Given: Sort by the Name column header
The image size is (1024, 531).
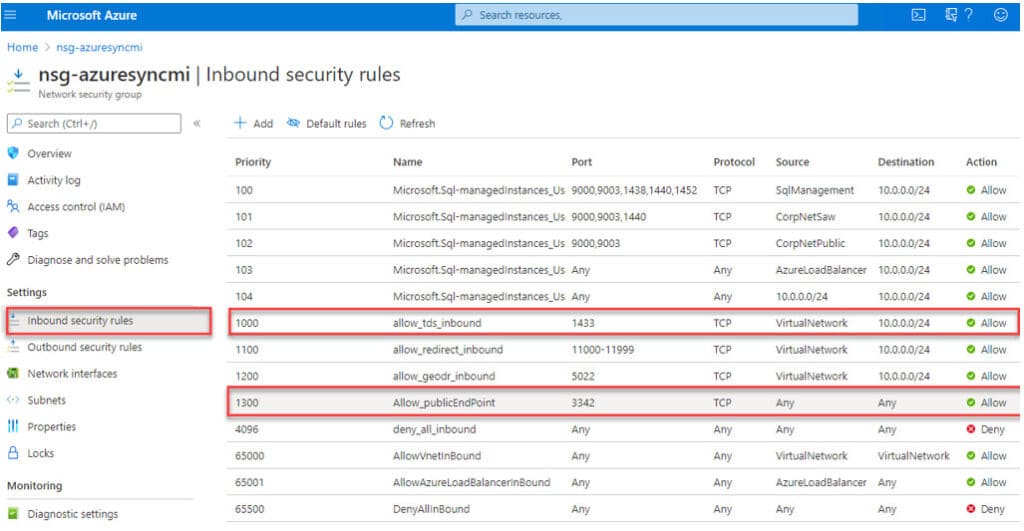Looking at the screenshot, I should [x=408, y=162].
